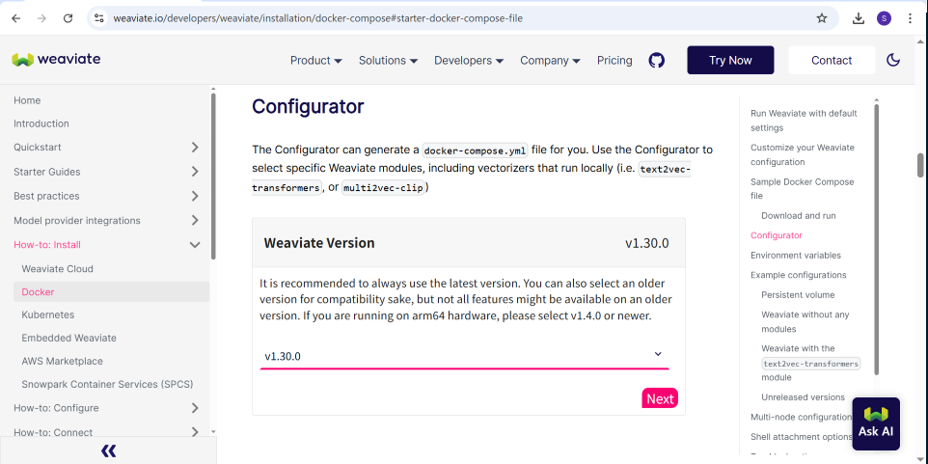Open the v1.30.0 version dropdown

pos(465,356)
